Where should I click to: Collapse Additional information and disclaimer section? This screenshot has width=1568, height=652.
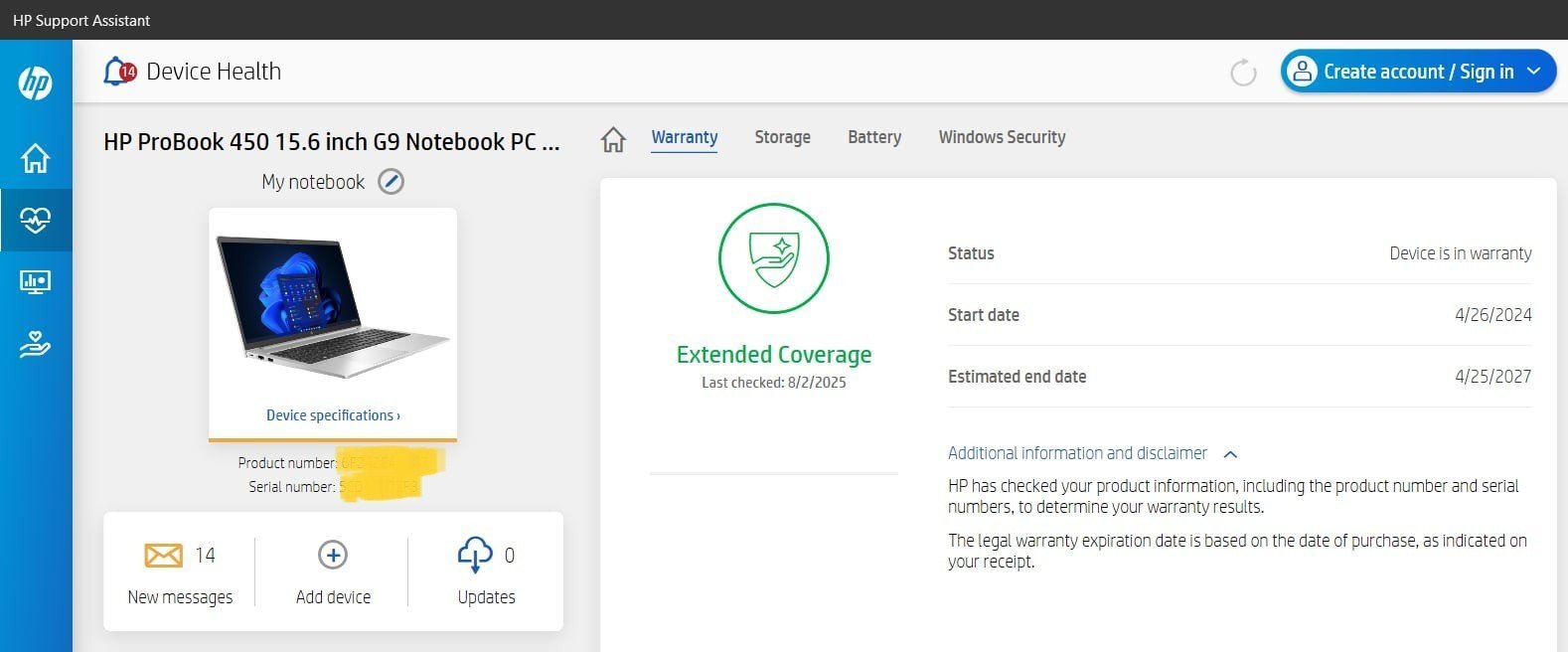click(x=1077, y=453)
